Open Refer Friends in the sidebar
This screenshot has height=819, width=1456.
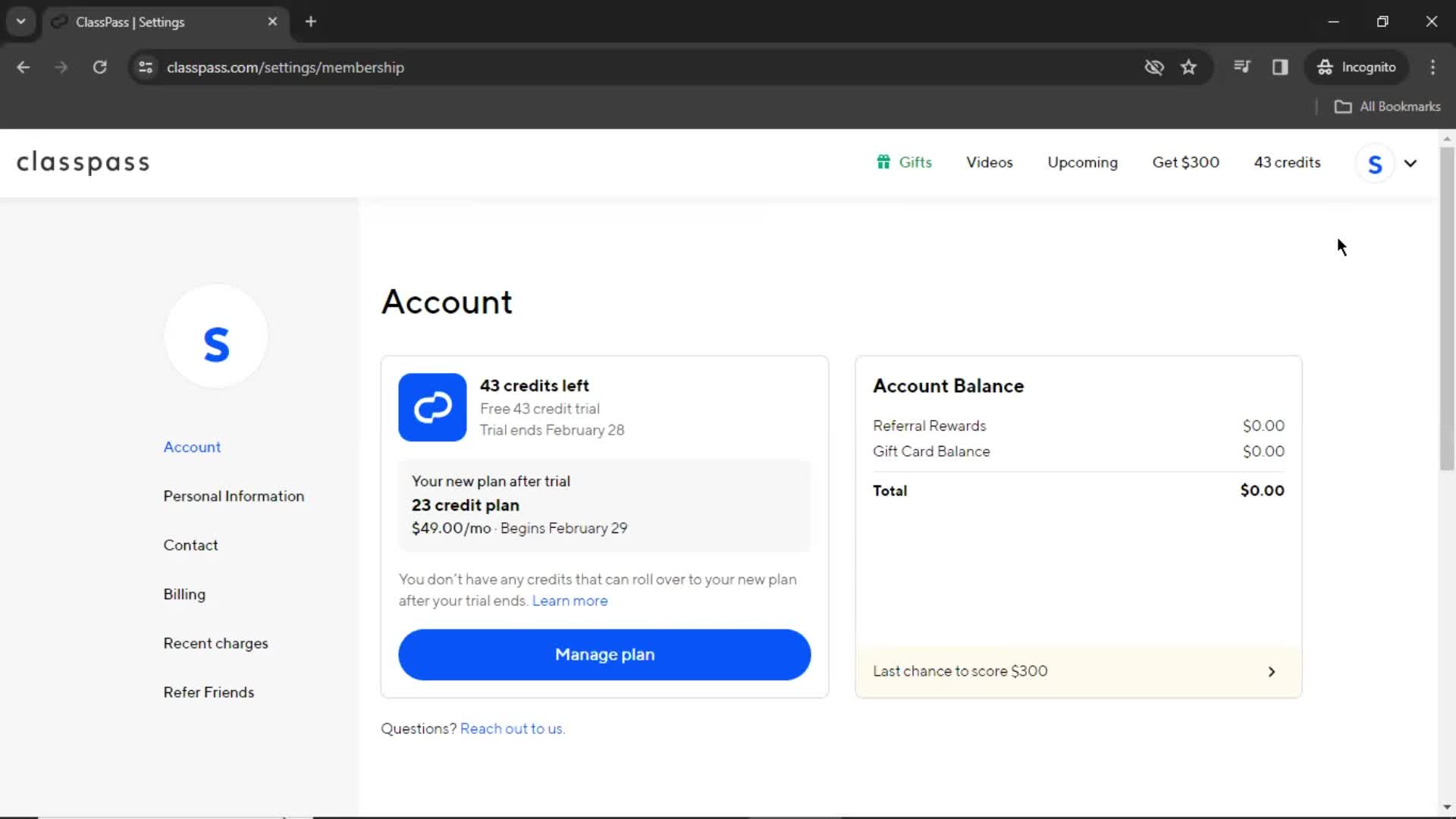[x=209, y=692]
